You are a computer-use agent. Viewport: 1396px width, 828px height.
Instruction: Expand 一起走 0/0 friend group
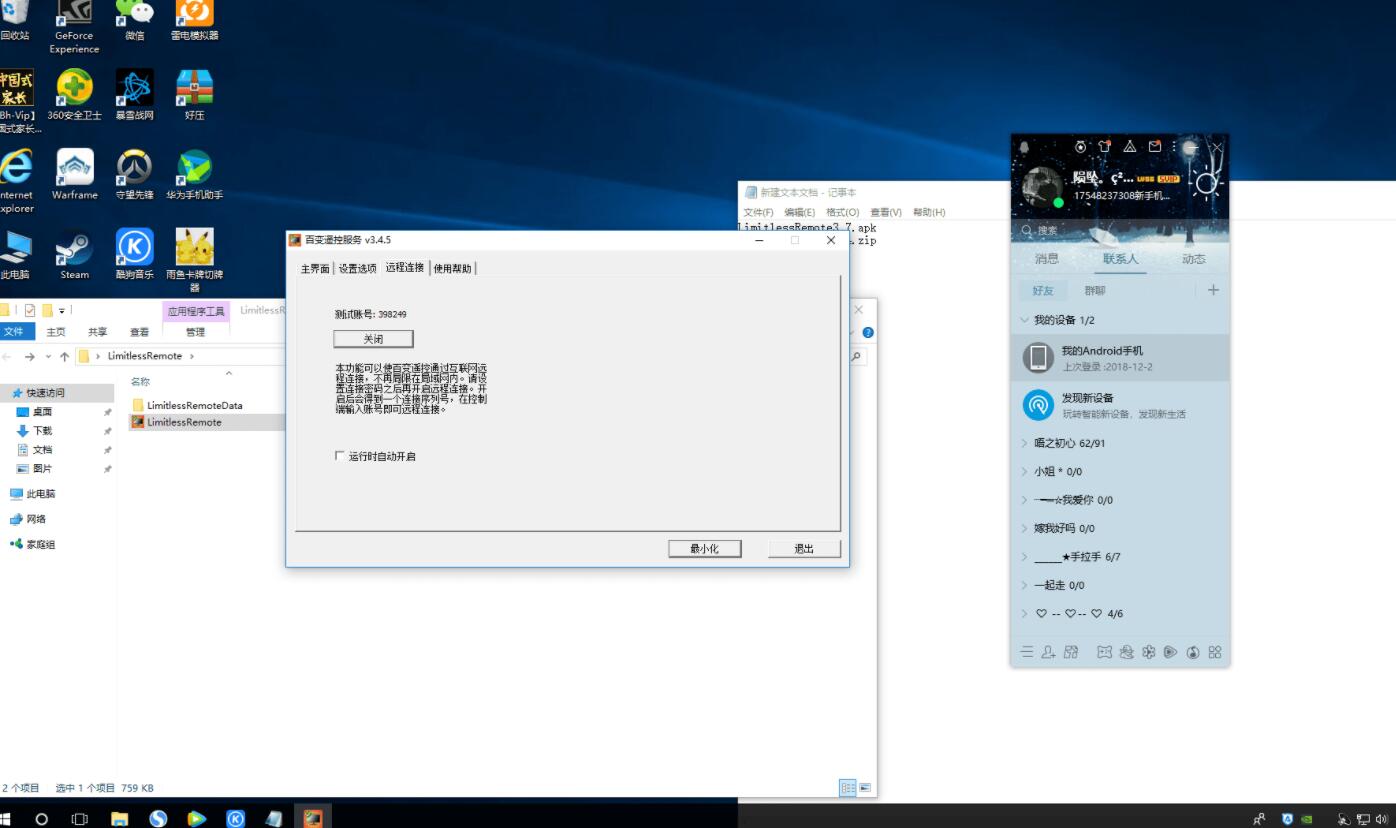pos(1024,585)
